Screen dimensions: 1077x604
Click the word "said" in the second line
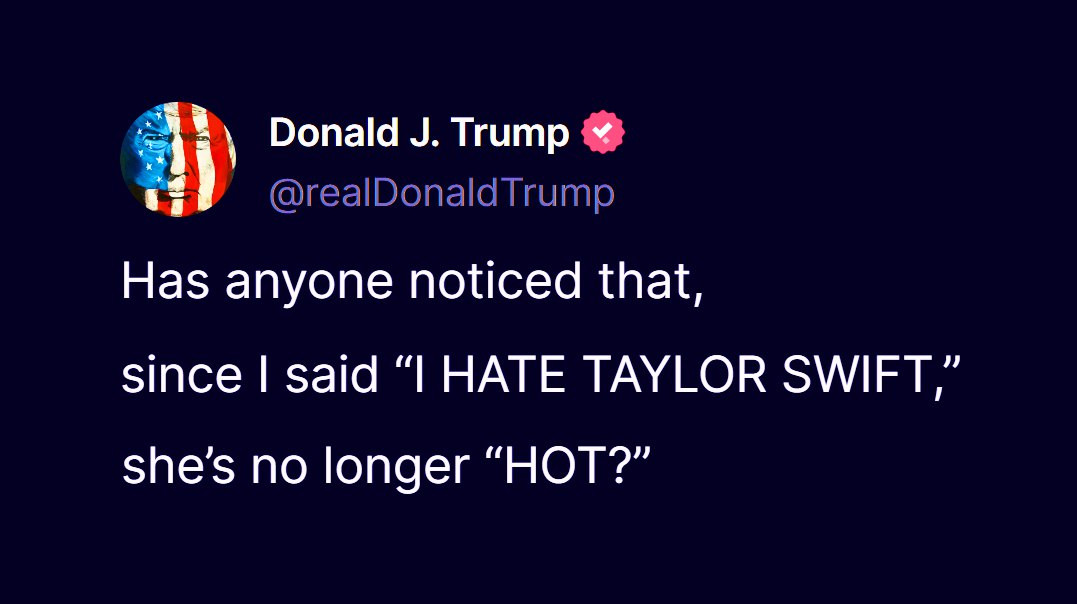(331, 375)
